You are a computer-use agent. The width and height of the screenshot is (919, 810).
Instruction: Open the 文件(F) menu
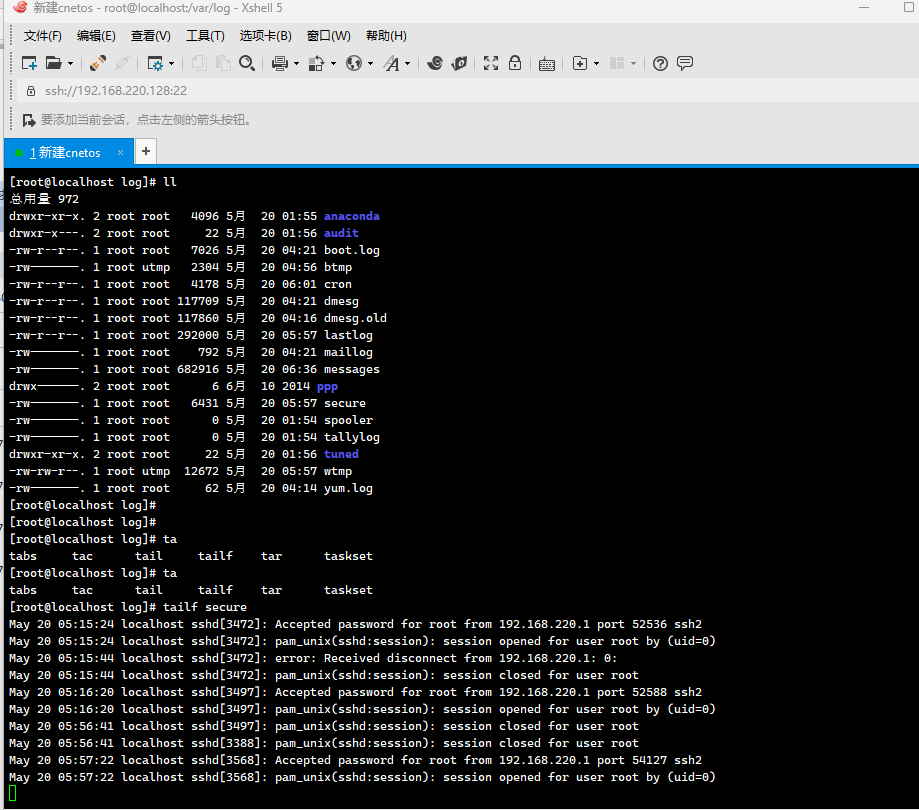tap(43, 36)
